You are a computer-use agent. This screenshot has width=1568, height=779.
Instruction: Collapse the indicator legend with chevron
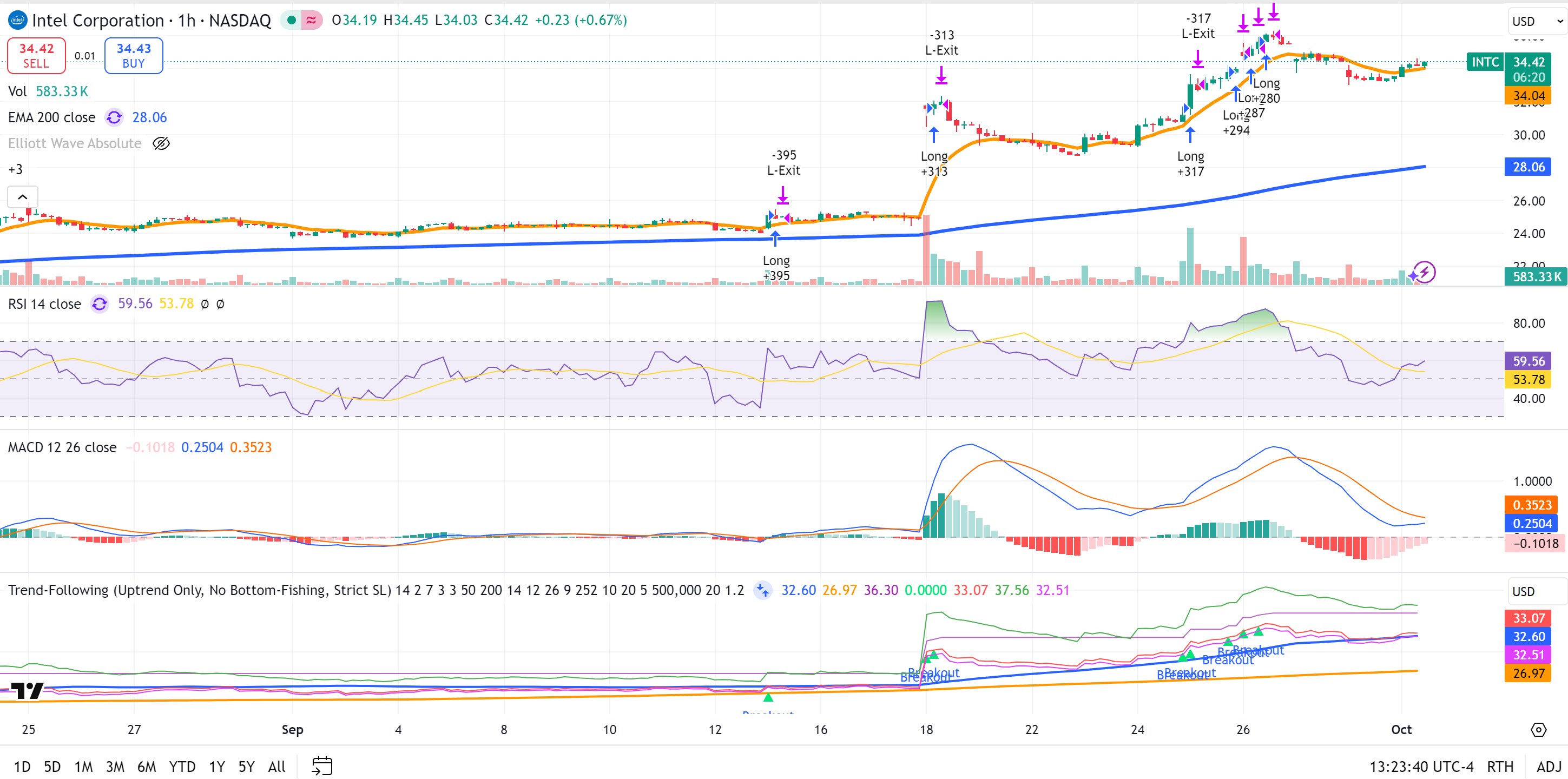[x=23, y=196]
